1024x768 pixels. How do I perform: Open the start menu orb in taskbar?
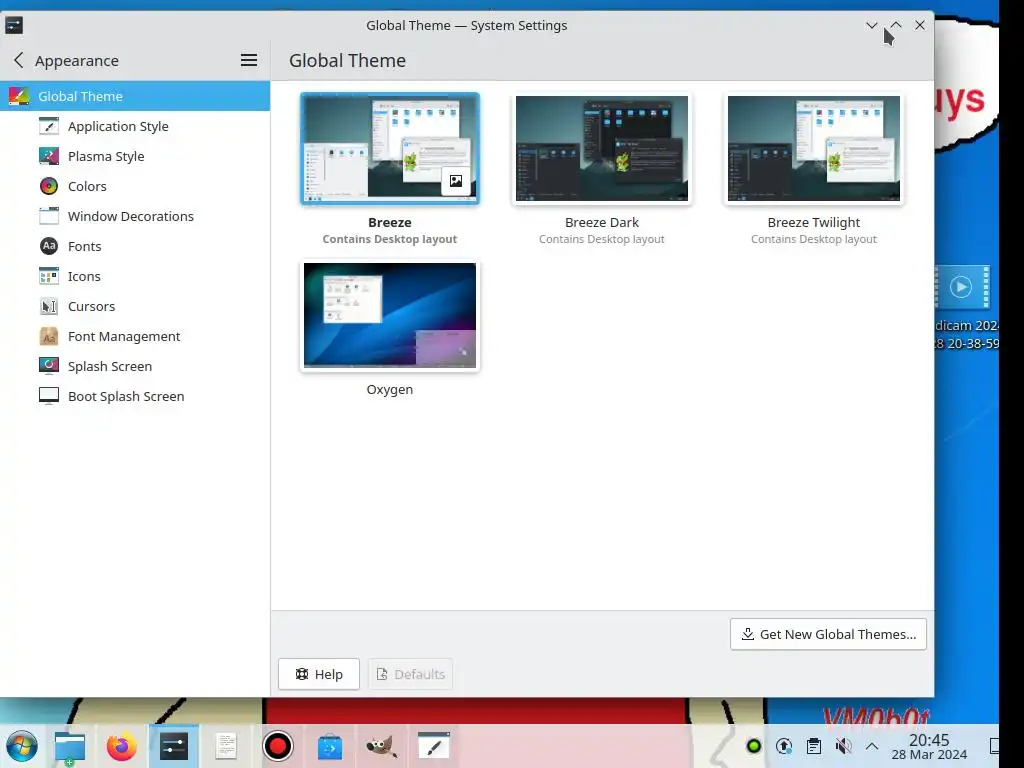22,746
